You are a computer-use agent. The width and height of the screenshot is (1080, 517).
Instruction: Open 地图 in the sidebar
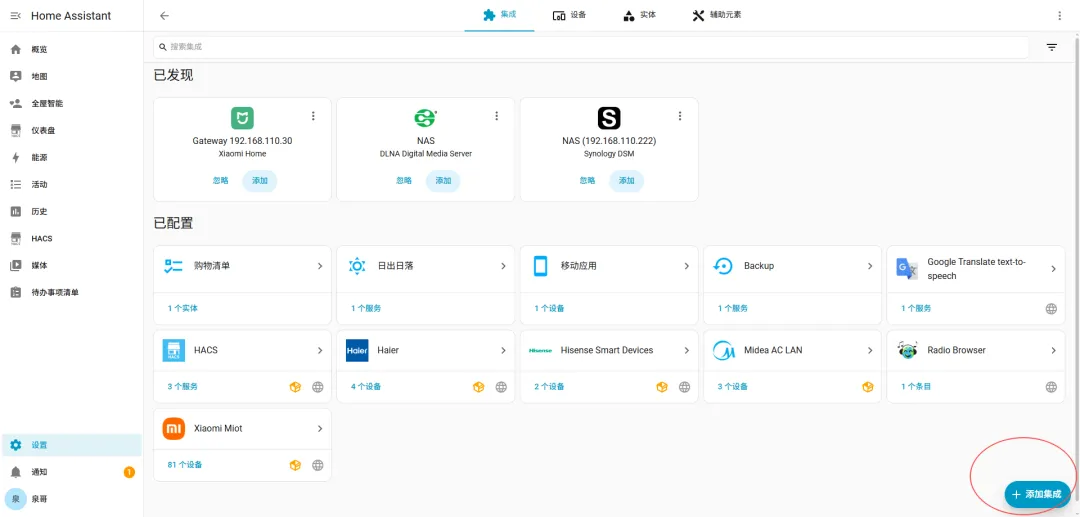(x=72, y=76)
